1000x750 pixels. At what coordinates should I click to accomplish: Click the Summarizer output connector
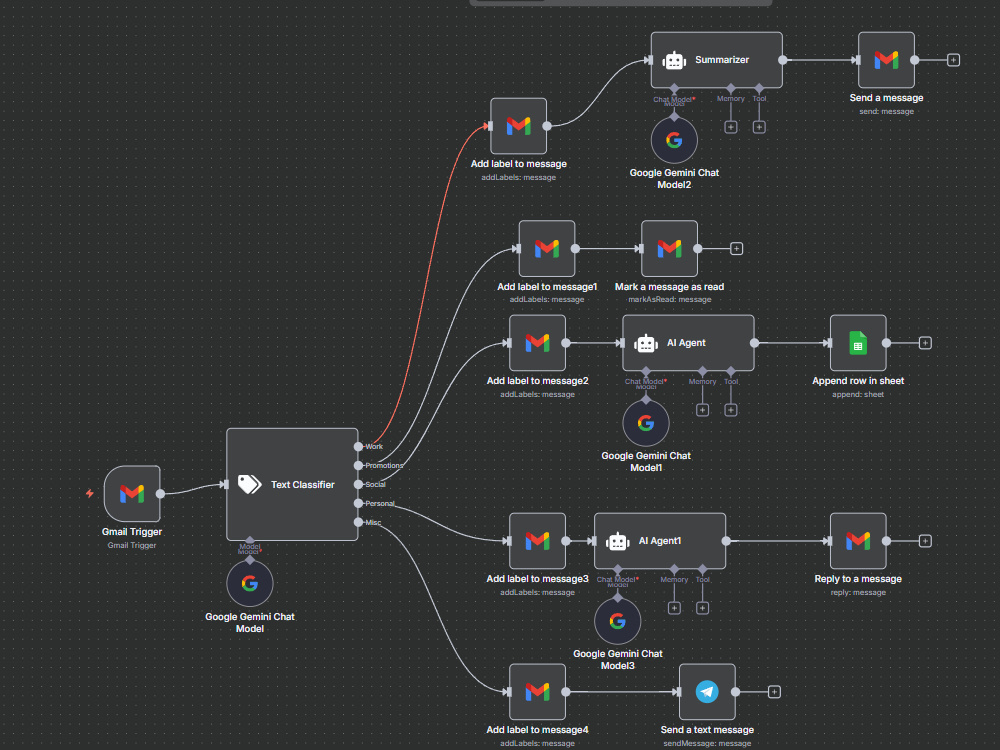click(783, 60)
